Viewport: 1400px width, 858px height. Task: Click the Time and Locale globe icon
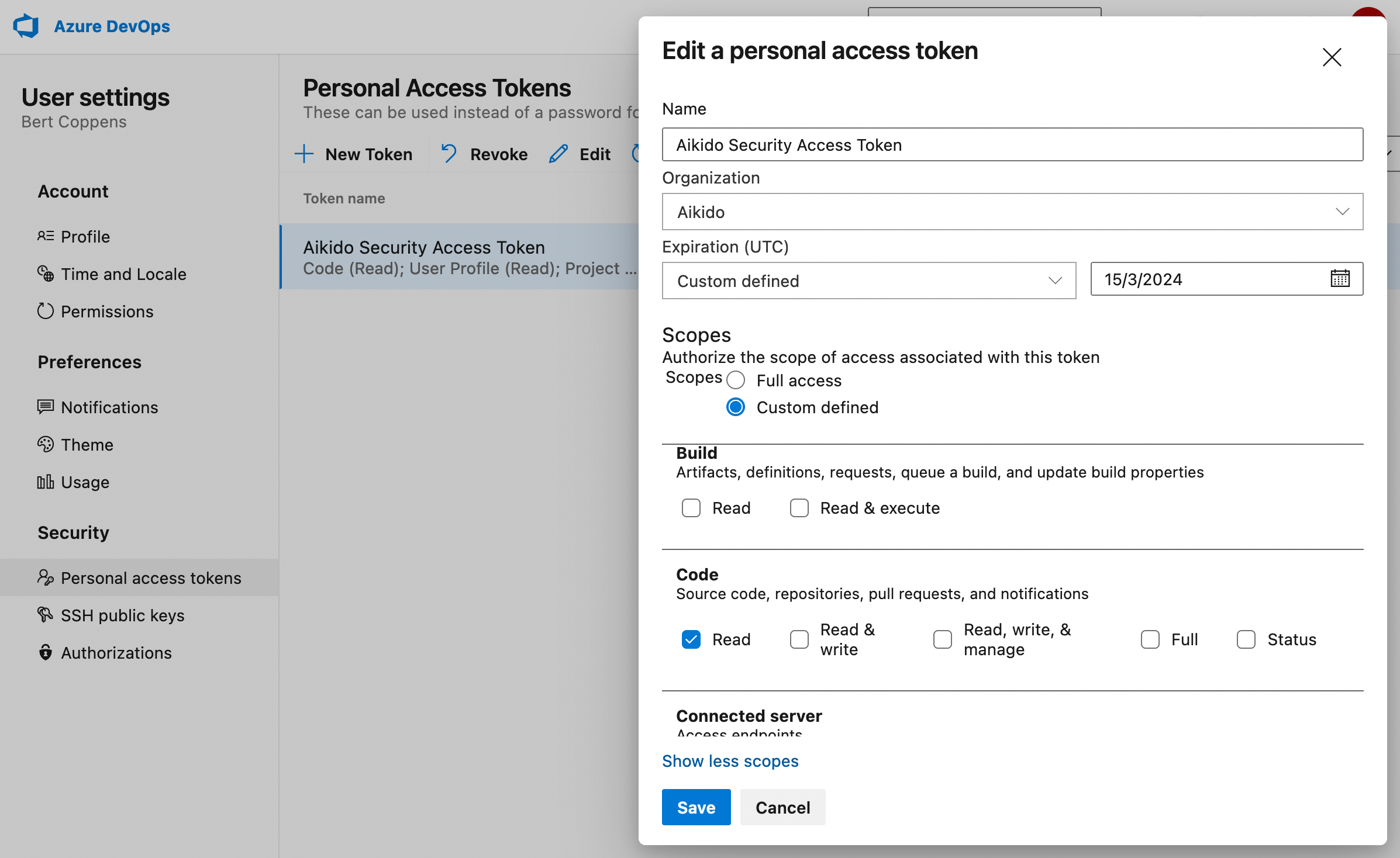click(x=46, y=274)
